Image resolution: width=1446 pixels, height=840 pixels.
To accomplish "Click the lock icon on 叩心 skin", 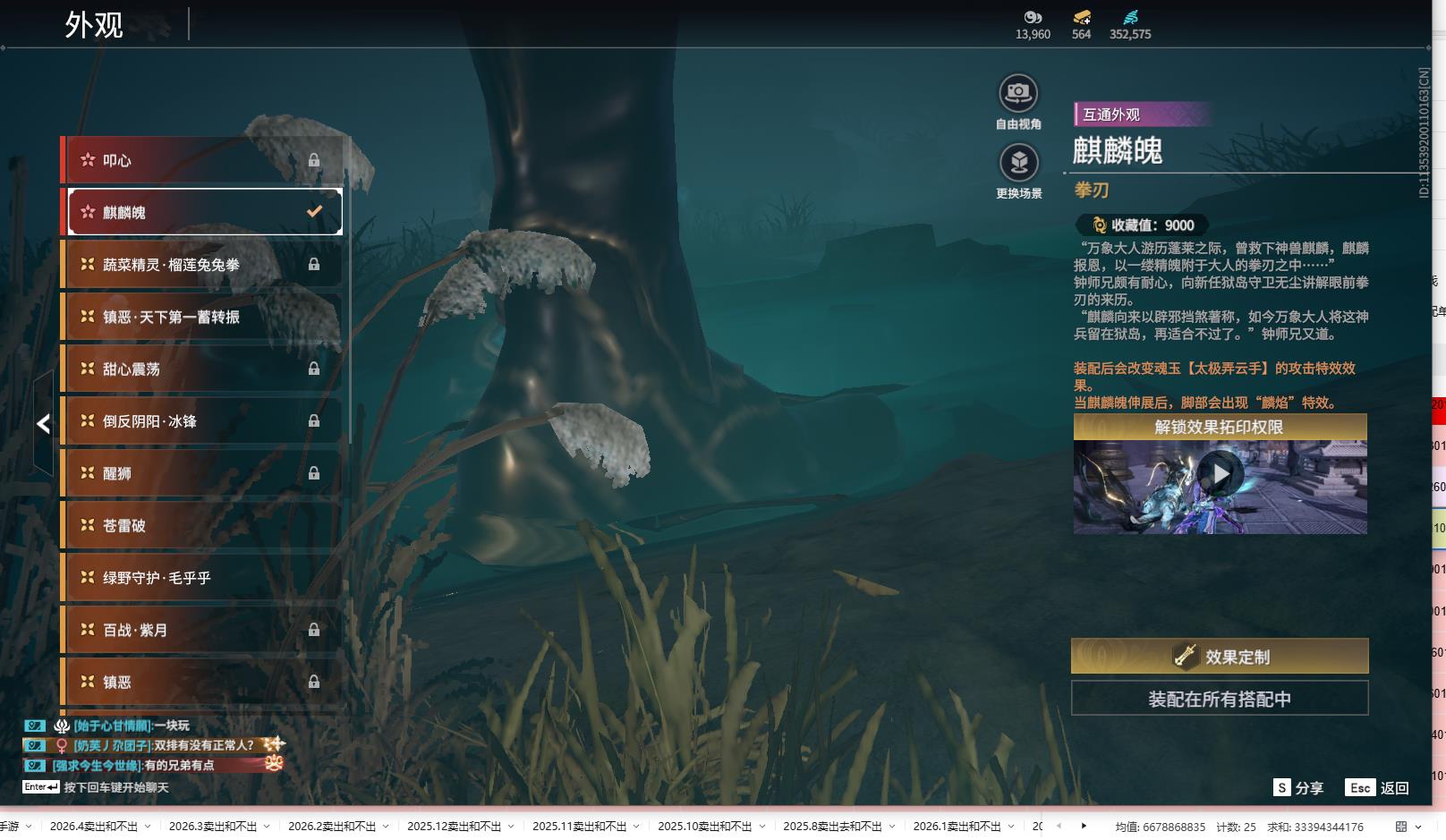I will pyautogui.click(x=314, y=160).
